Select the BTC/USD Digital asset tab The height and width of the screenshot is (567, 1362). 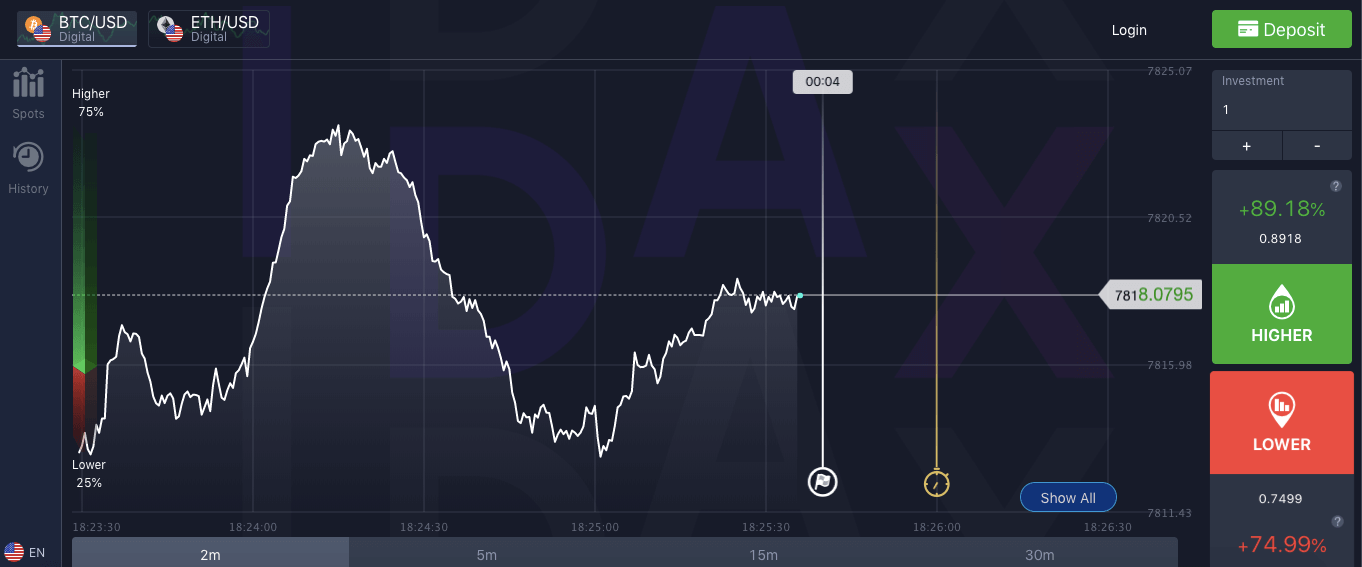click(77, 29)
